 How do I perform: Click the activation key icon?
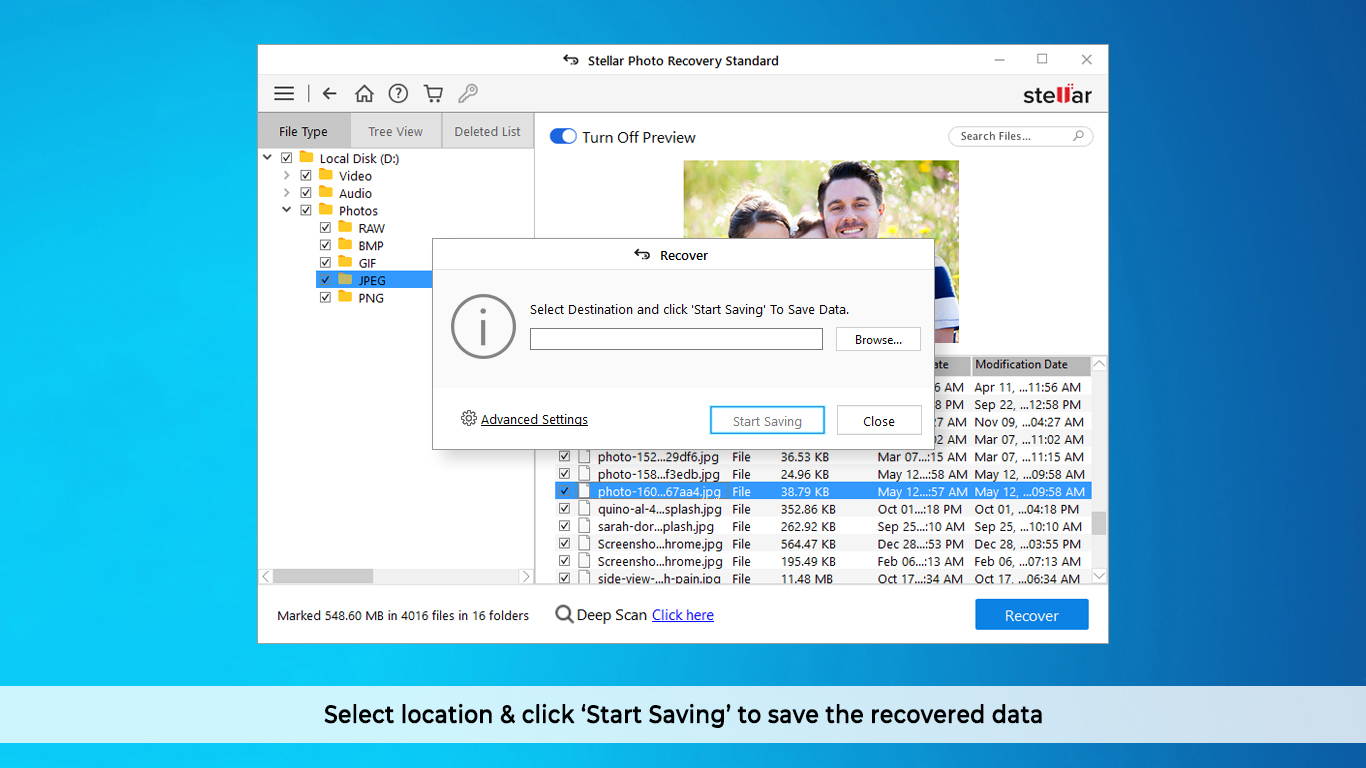click(467, 94)
